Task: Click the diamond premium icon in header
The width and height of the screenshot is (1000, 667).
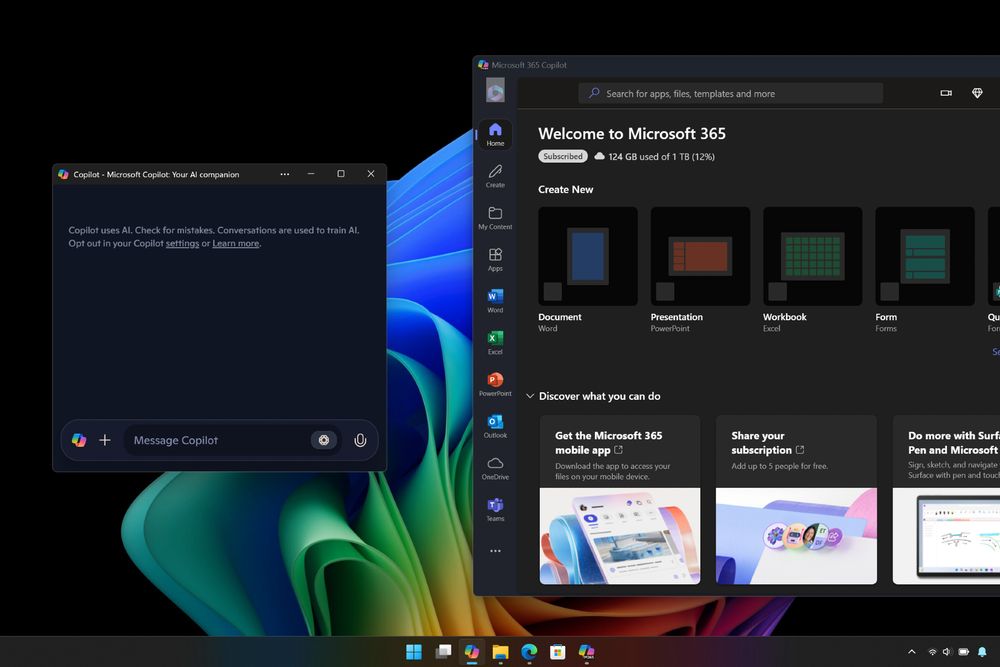Action: click(x=976, y=93)
